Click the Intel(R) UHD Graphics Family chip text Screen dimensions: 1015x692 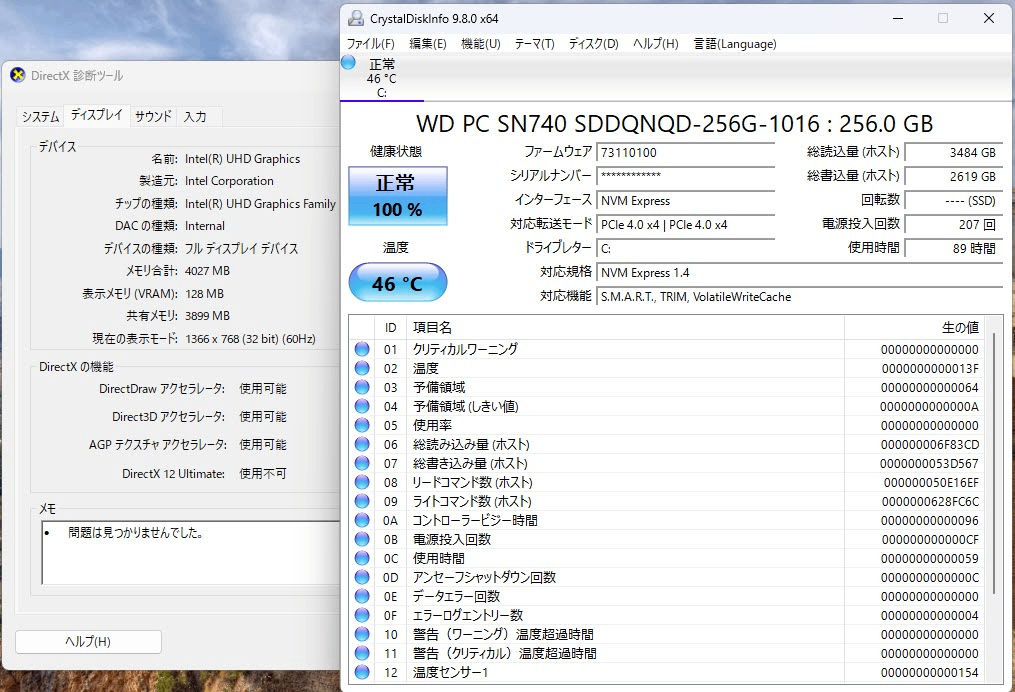tap(260, 203)
